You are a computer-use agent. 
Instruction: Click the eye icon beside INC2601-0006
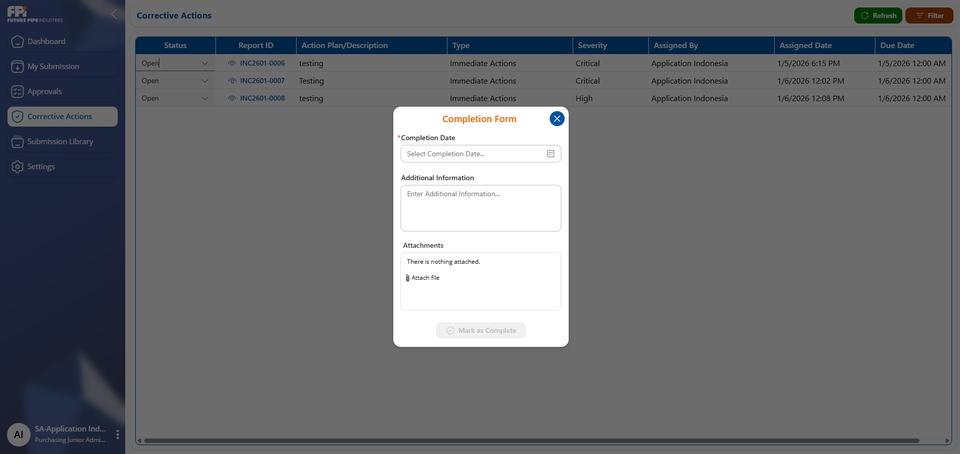pos(232,63)
